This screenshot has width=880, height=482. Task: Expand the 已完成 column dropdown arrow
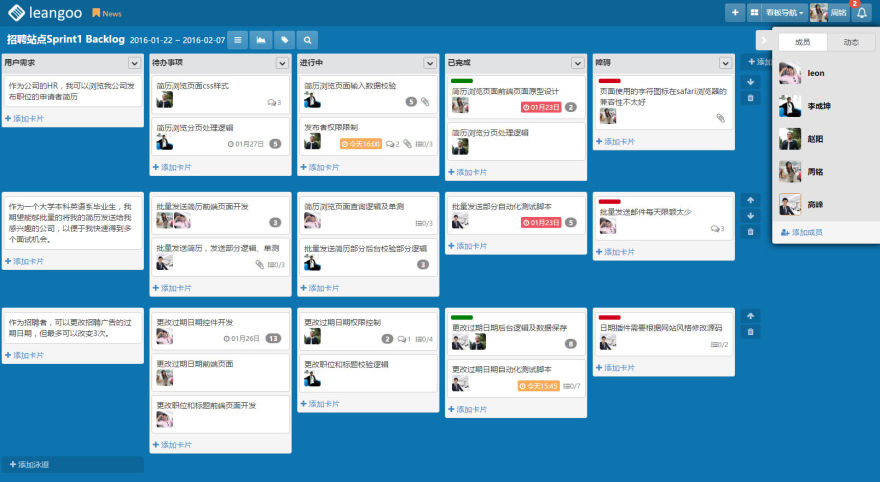578,63
